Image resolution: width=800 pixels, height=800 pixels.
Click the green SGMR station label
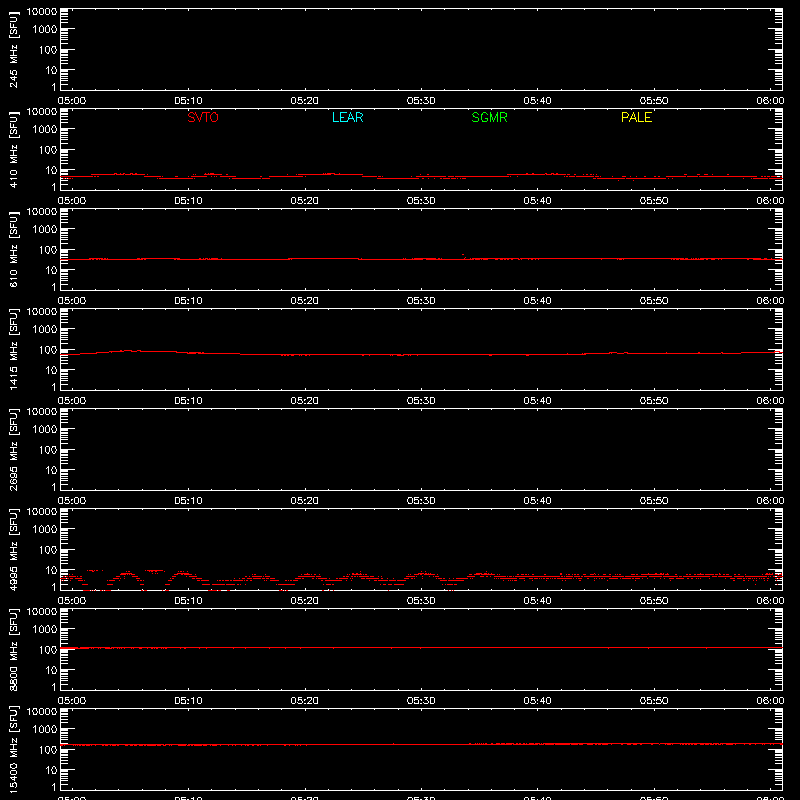pos(489,117)
